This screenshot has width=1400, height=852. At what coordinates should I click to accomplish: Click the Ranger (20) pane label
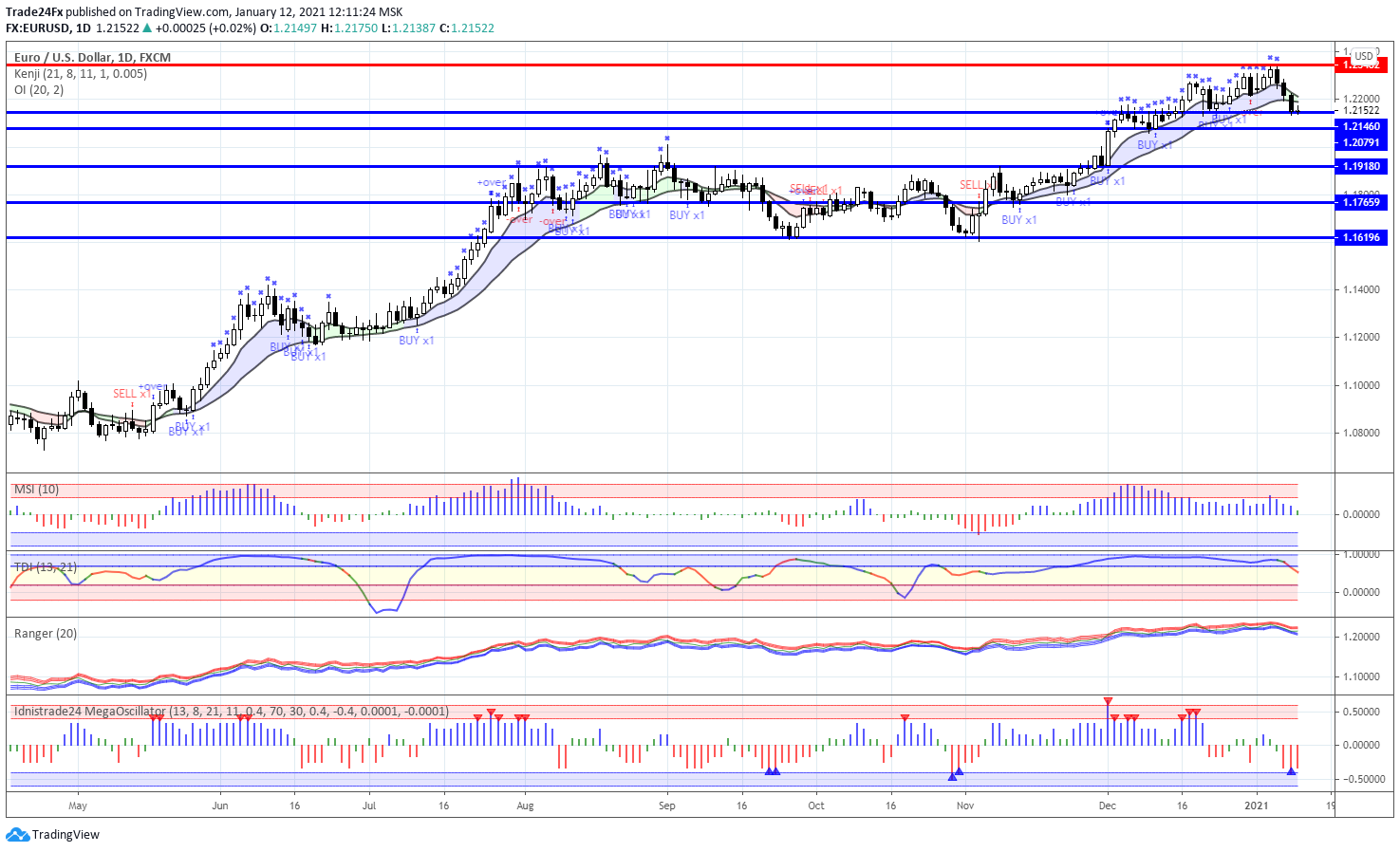tap(46, 634)
